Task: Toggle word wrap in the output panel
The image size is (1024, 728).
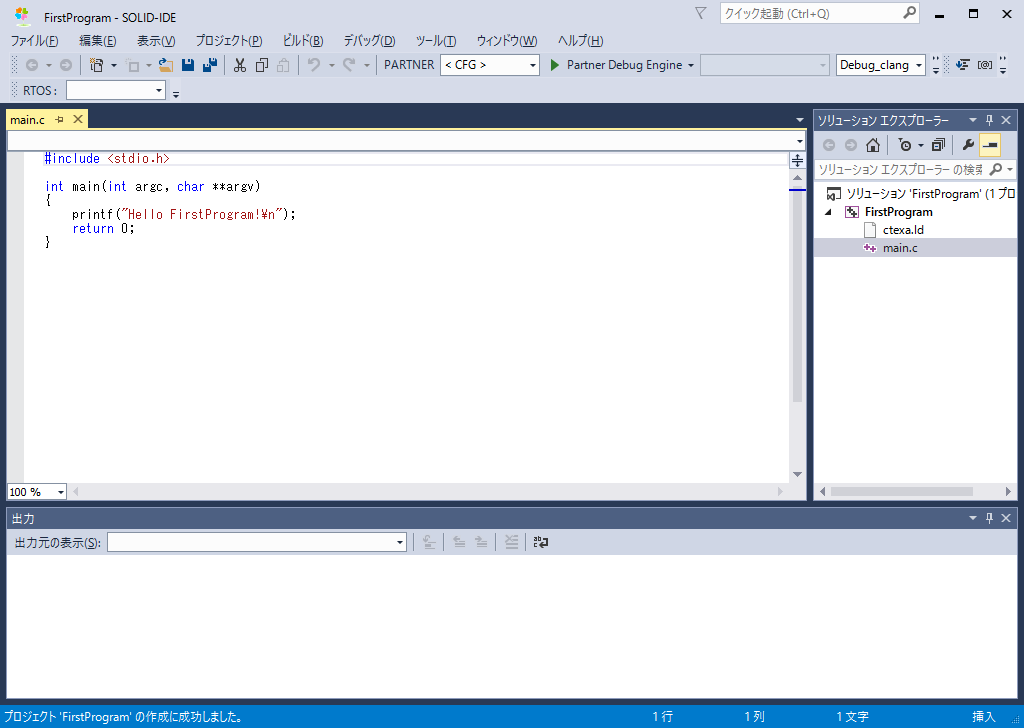Action: point(540,542)
